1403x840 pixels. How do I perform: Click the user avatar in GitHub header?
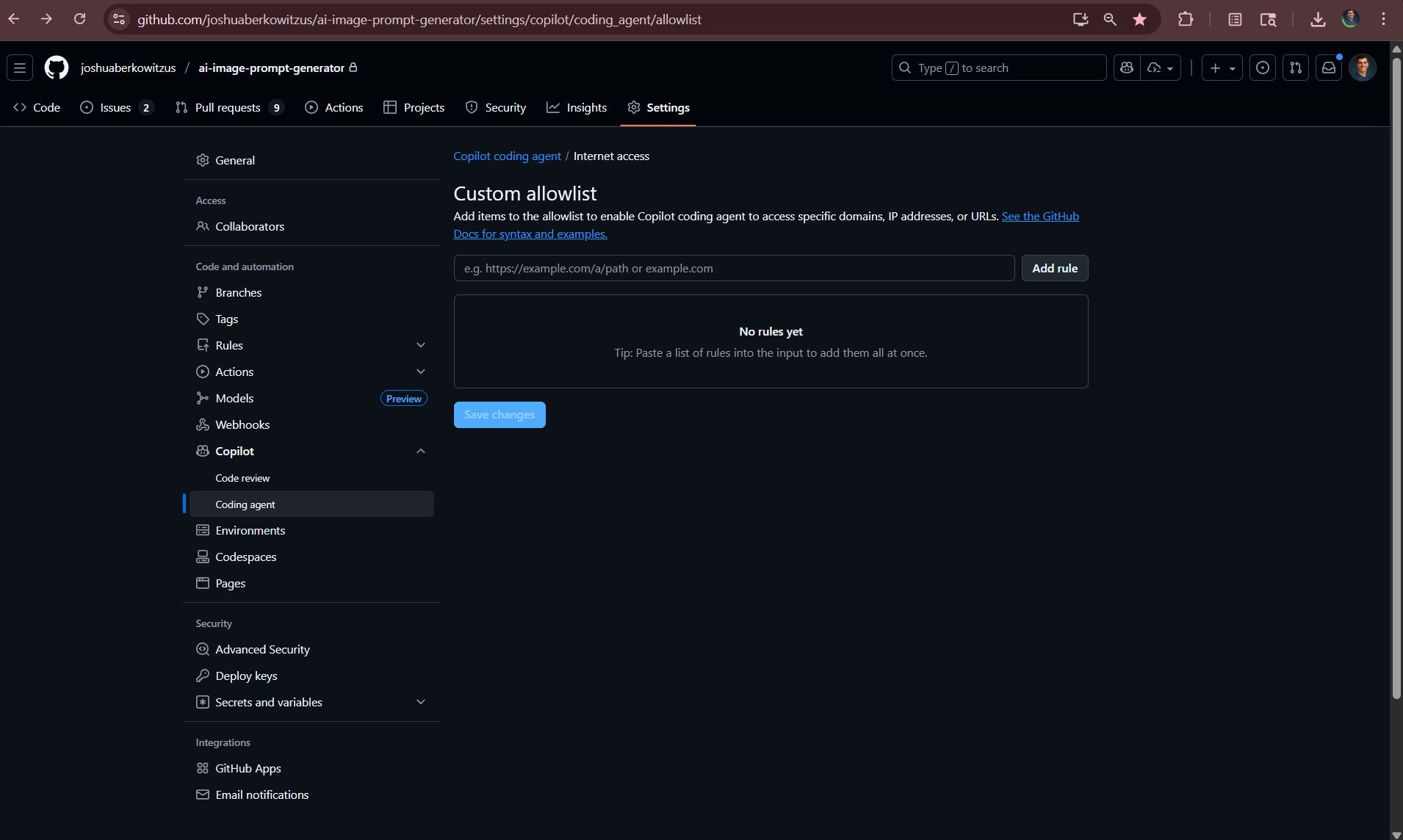[1363, 68]
